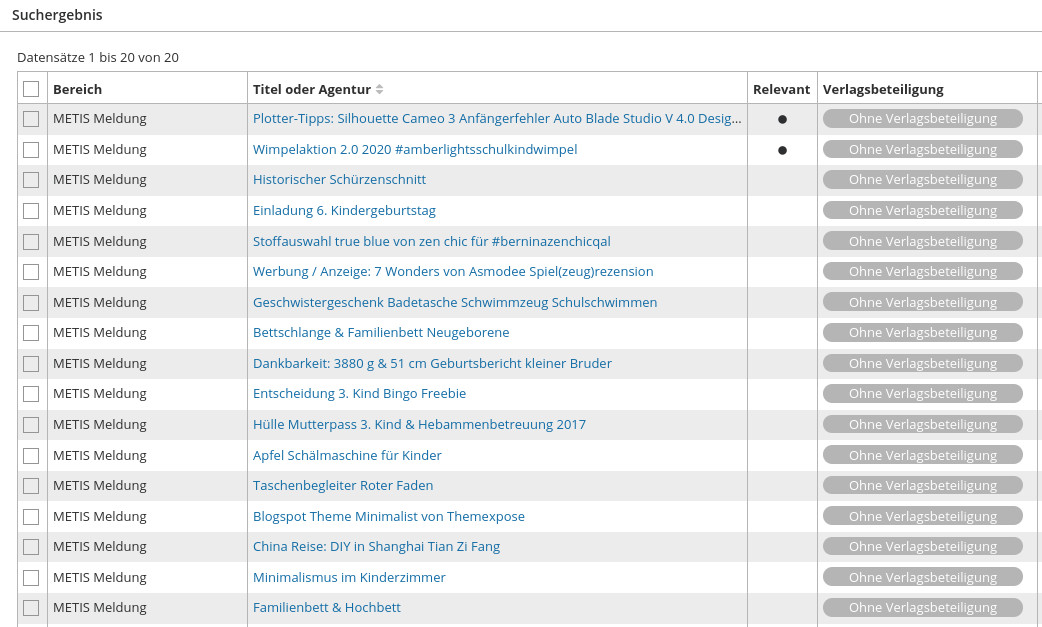This screenshot has height=627, width=1042.
Task: Check the Geschwistergeschenk Badetasche row checkbox
Action: (31, 302)
